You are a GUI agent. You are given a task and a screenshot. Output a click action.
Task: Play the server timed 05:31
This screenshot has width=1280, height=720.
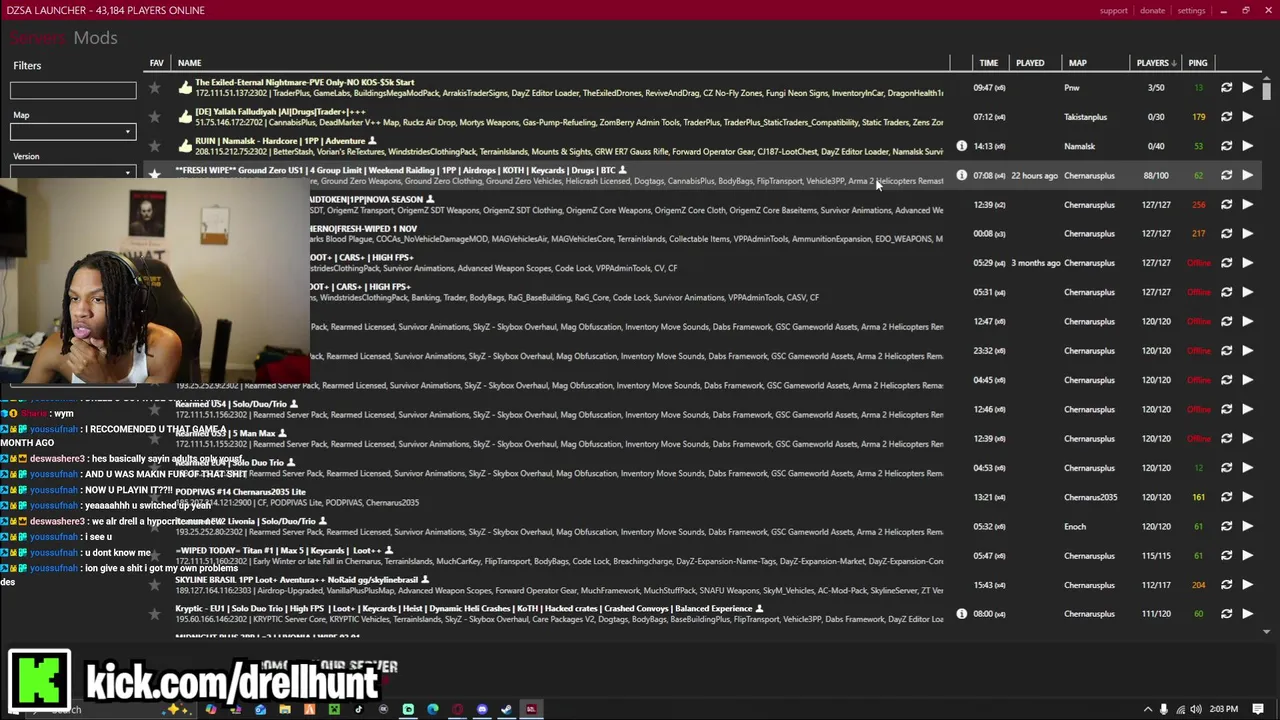(1247, 292)
